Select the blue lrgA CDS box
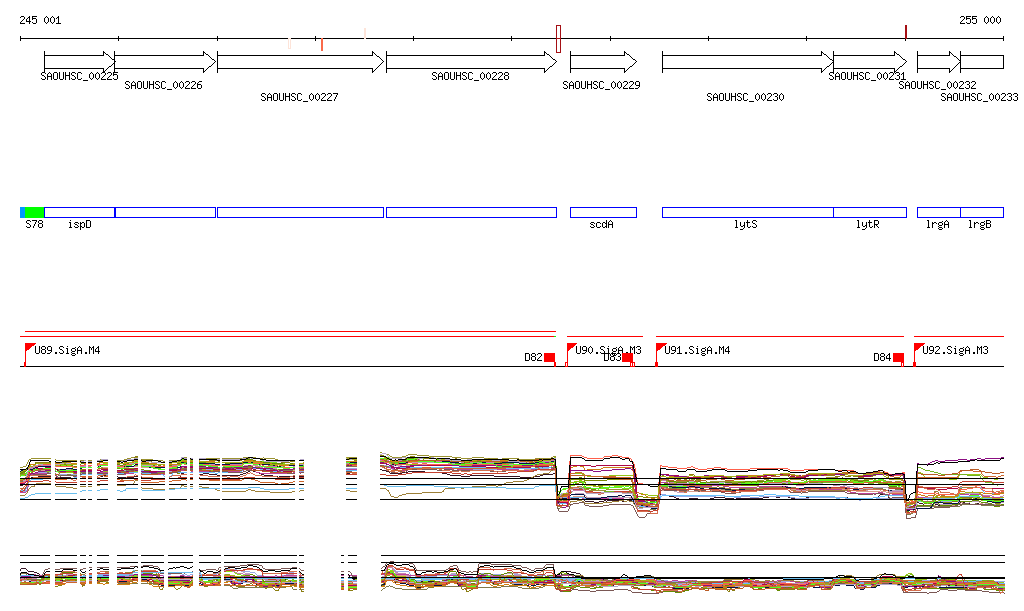The width and height of the screenshot is (1024, 611). pyautogui.click(x=939, y=212)
